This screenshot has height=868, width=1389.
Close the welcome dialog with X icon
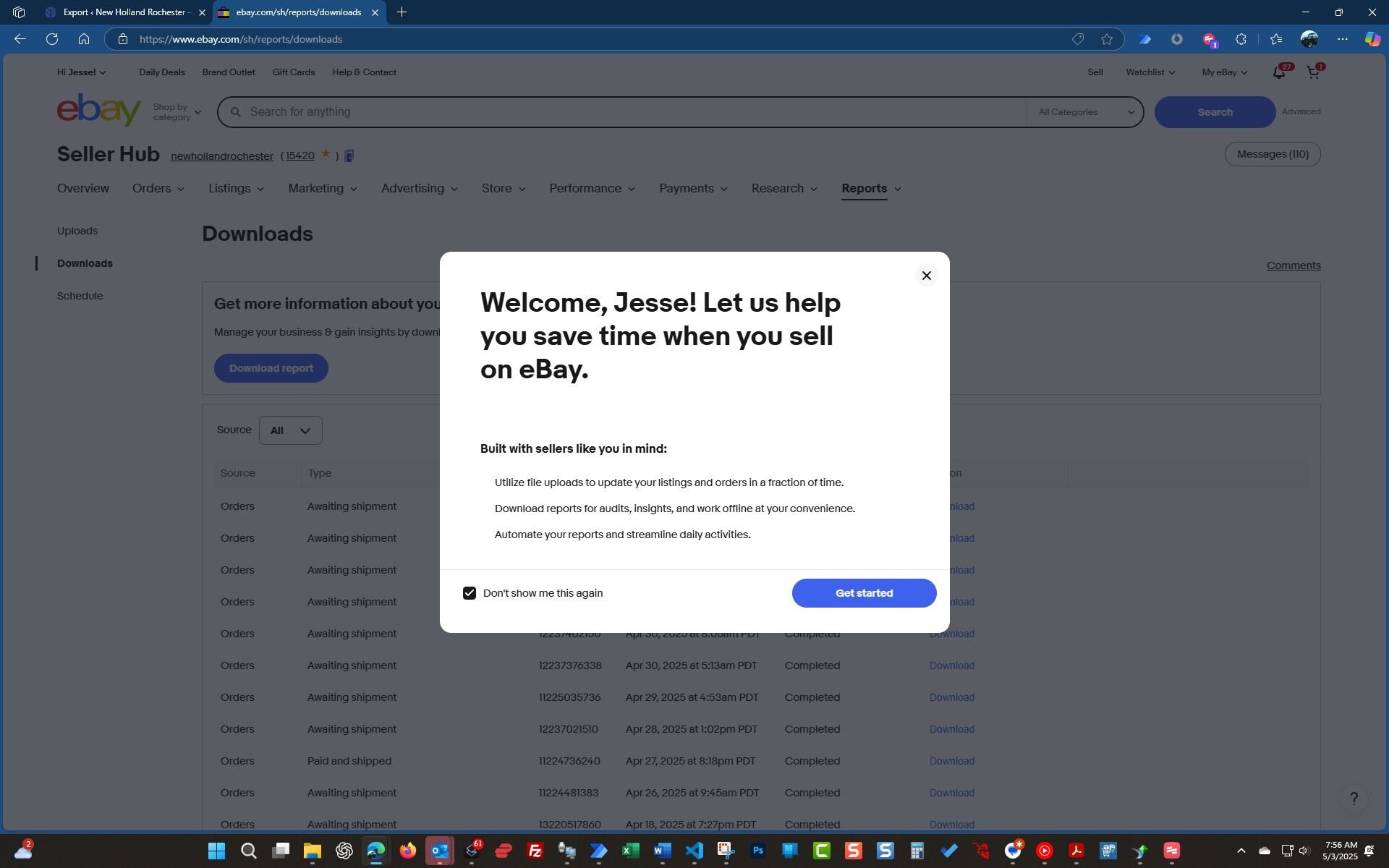point(926,276)
